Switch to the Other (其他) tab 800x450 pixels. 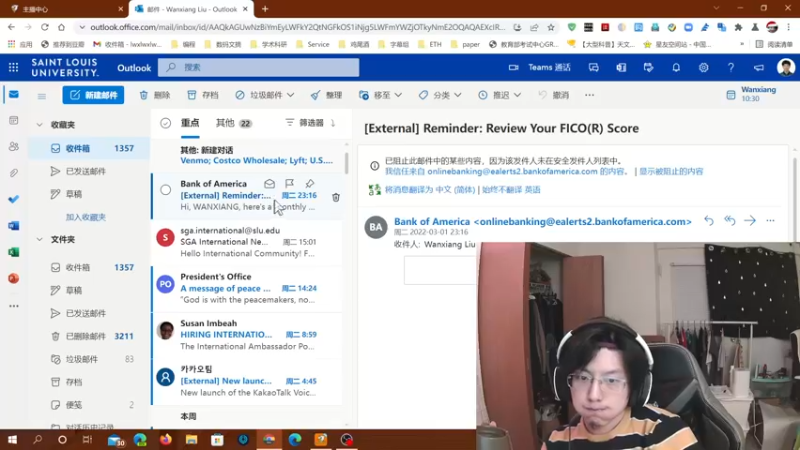(234, 123)
